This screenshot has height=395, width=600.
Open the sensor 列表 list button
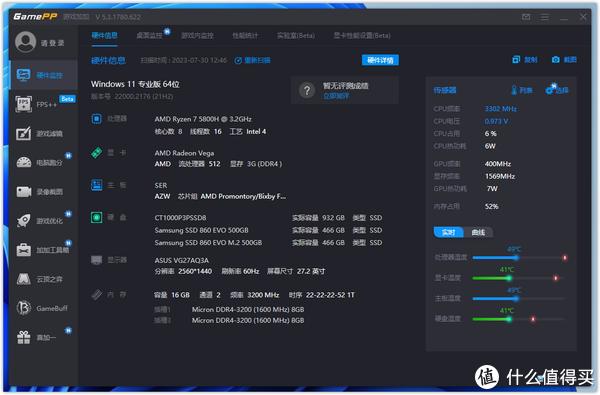[x=522, y=90]
